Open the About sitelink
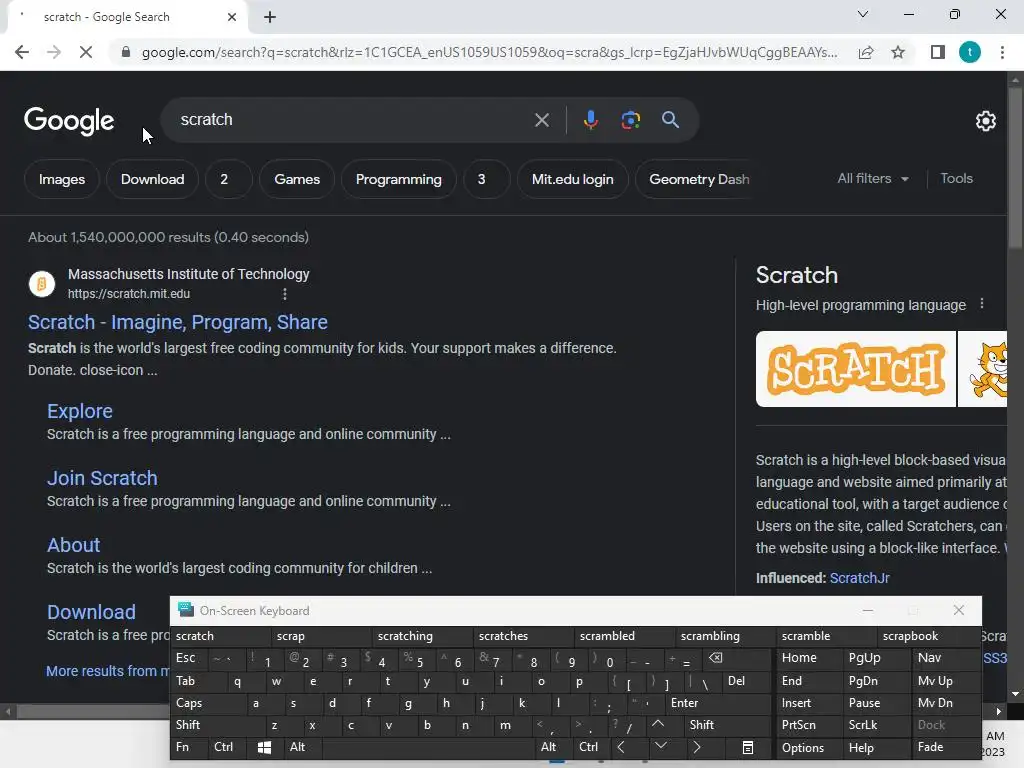The height and width of the screenshot is (768, 1024). coord(74,545)
